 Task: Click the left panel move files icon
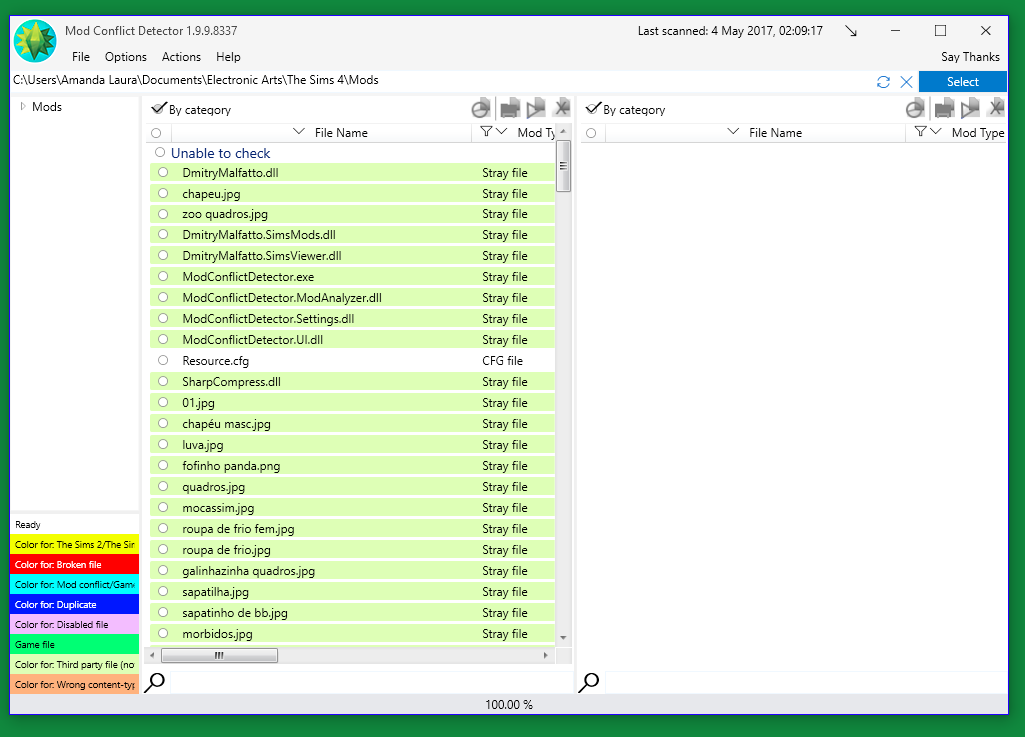[510, 109]
